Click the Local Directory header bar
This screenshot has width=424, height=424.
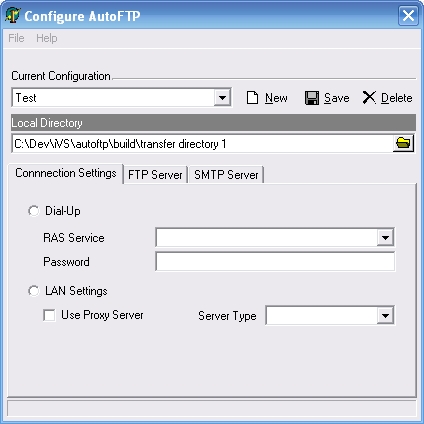point(213,123)
